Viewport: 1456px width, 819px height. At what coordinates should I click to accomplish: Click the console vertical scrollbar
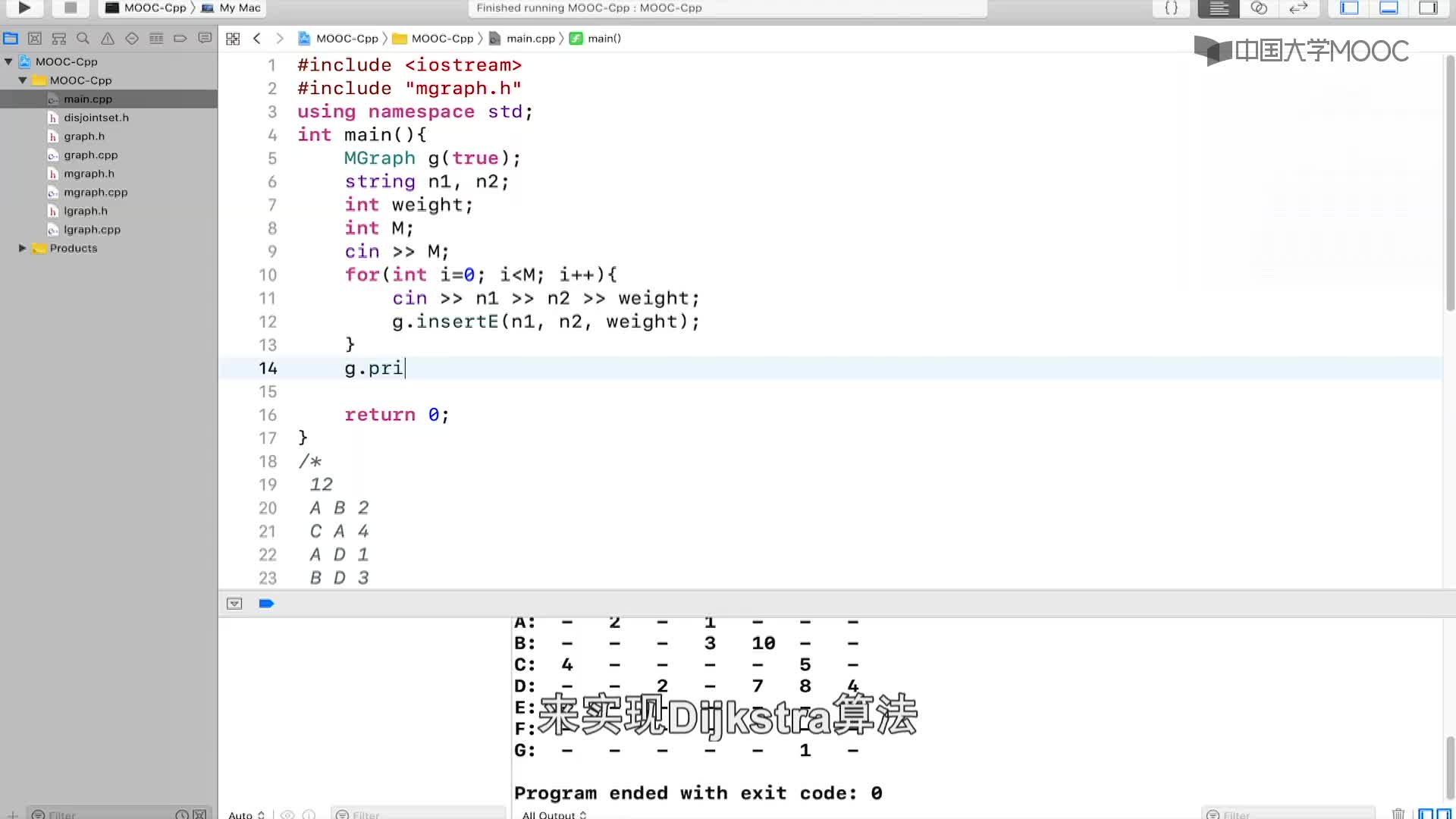click(1450, 767)
